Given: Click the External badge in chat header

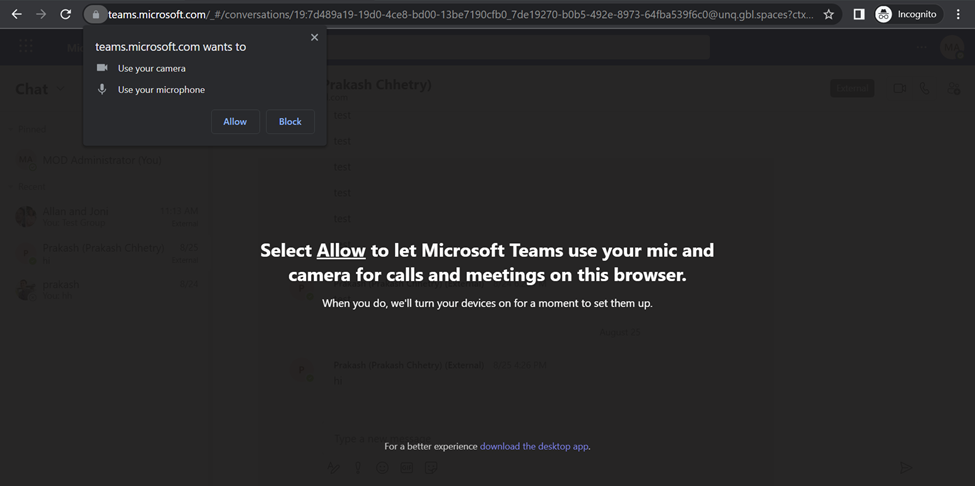Looking at the screenshot, I should click(852, 88).
